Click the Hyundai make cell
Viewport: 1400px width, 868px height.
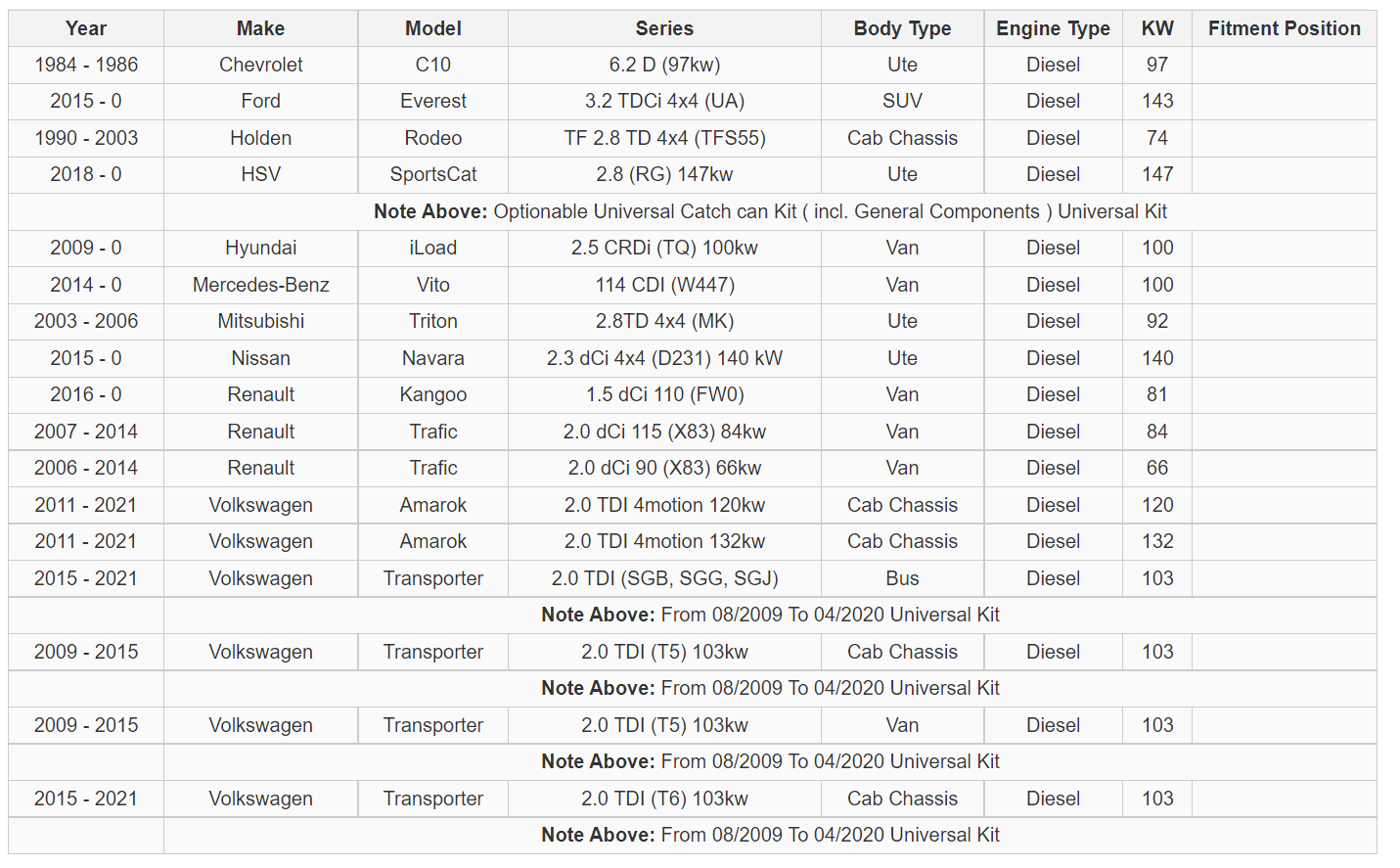point(260,248)
